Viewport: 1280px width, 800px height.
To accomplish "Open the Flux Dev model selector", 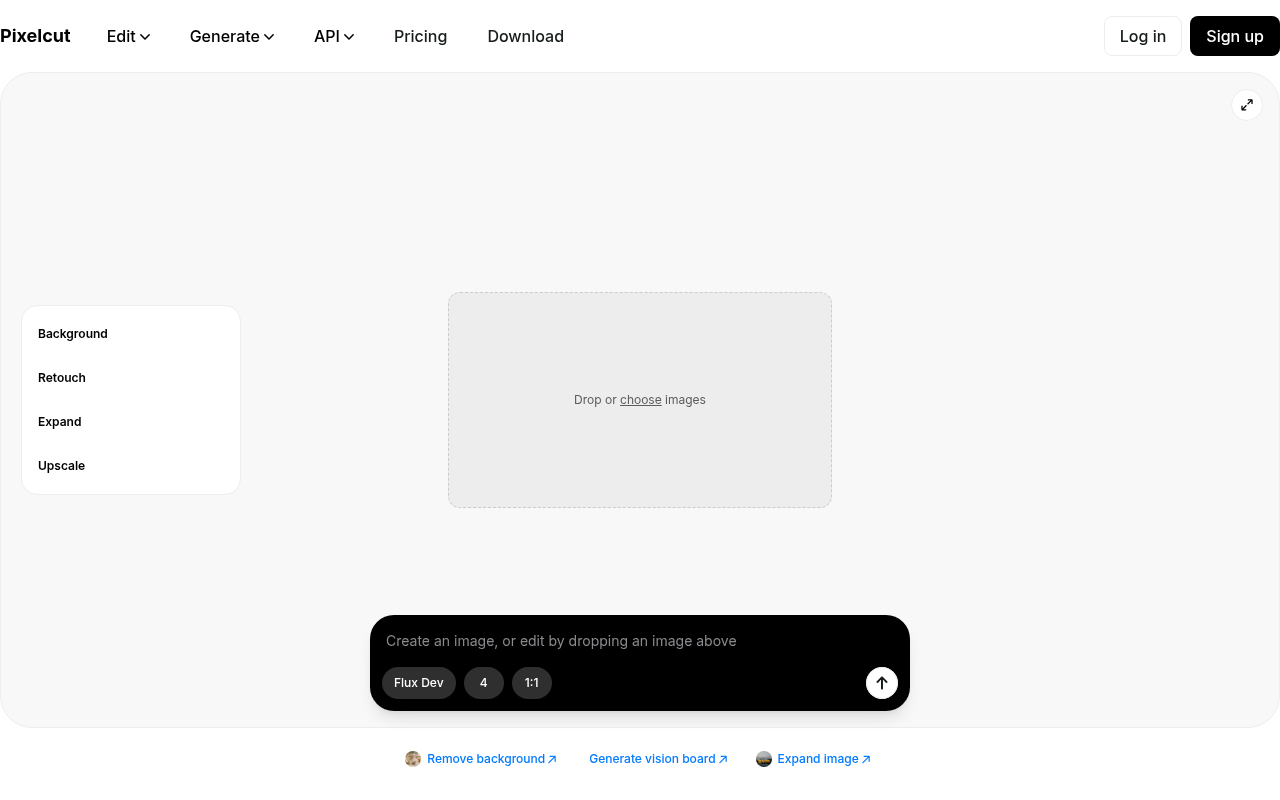I will [418, 683].
